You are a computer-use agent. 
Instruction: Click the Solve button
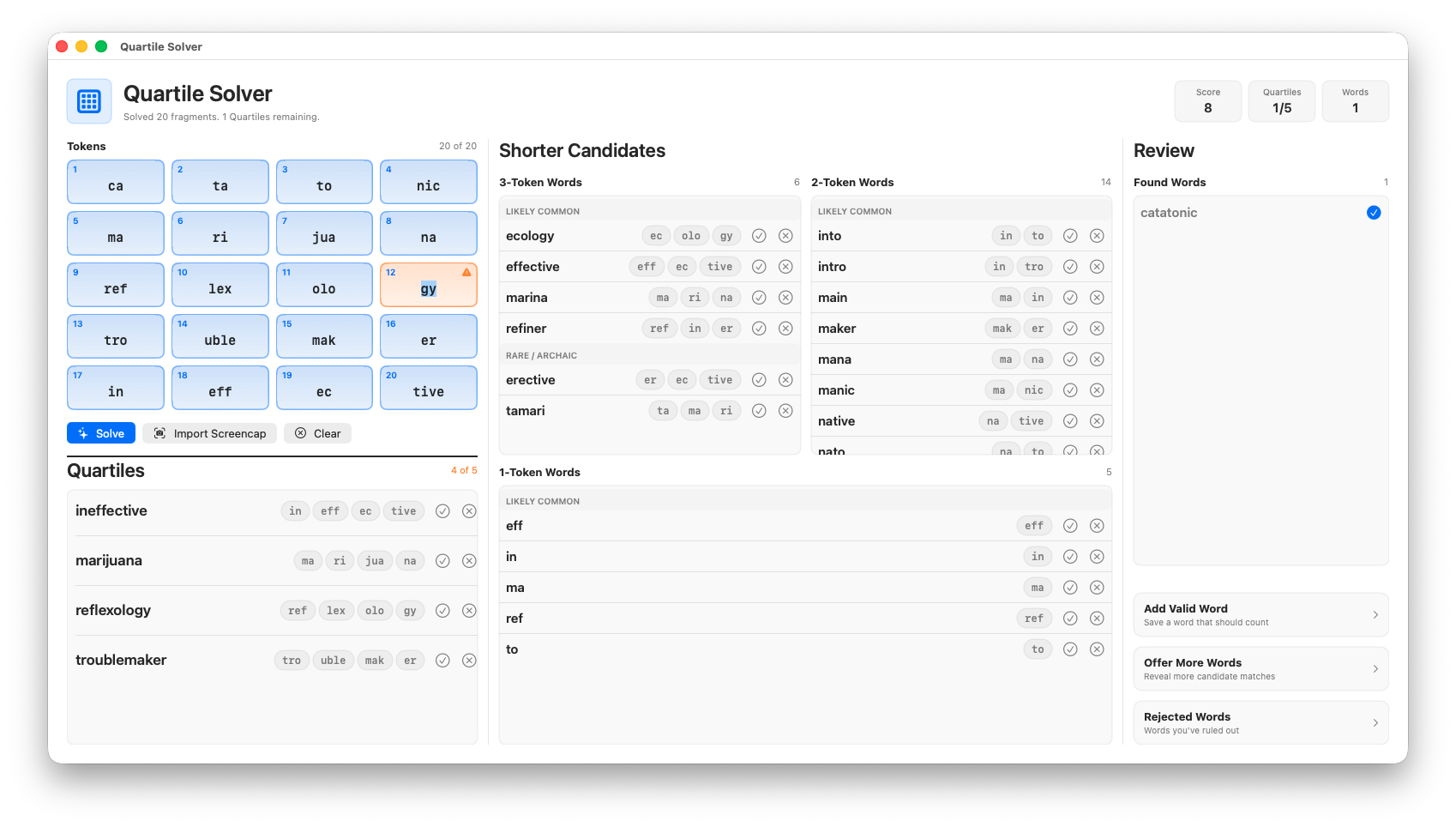point(101,433)
